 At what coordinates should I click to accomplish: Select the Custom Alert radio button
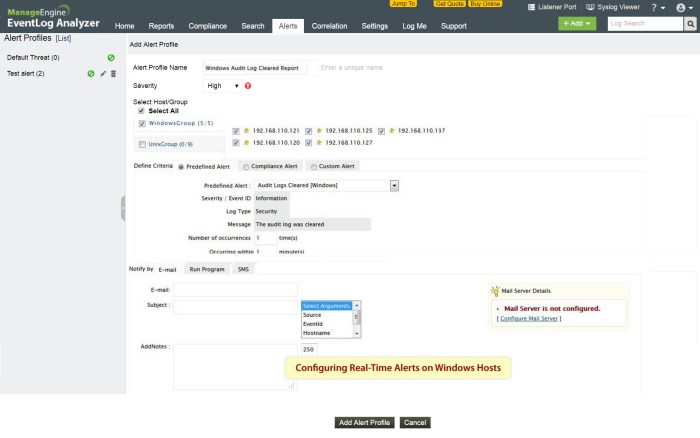(314, 167)
